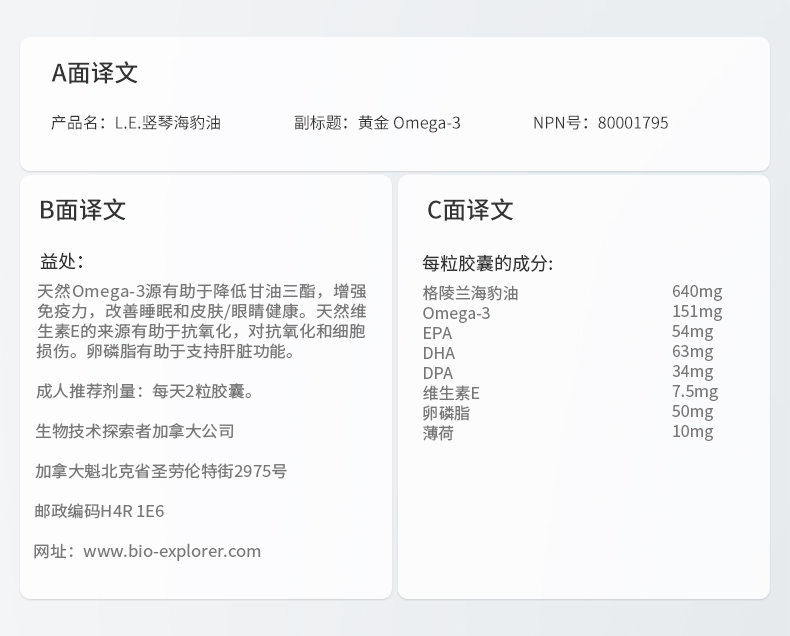This screenshot has height=636, width=790.
Task: Click the 640mg value
Action: point(697,291)
